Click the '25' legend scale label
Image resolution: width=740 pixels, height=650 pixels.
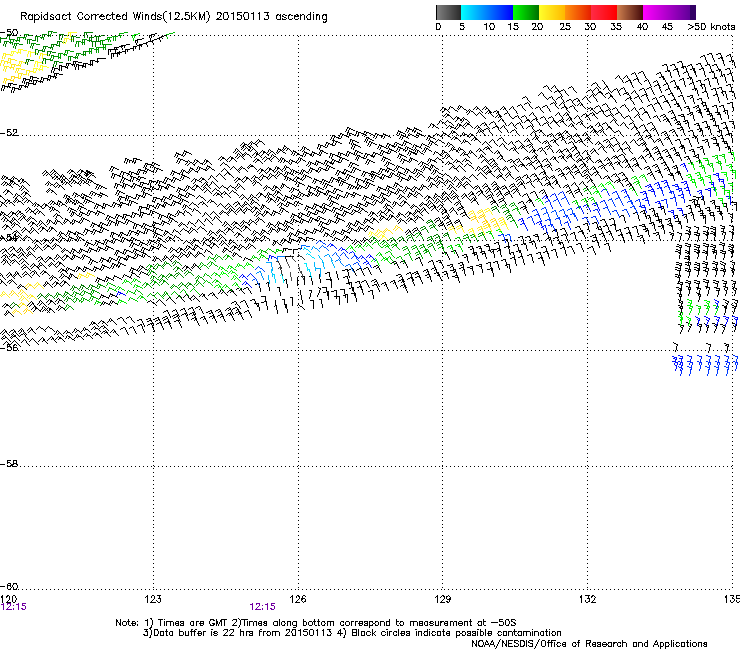pos(565,27)
